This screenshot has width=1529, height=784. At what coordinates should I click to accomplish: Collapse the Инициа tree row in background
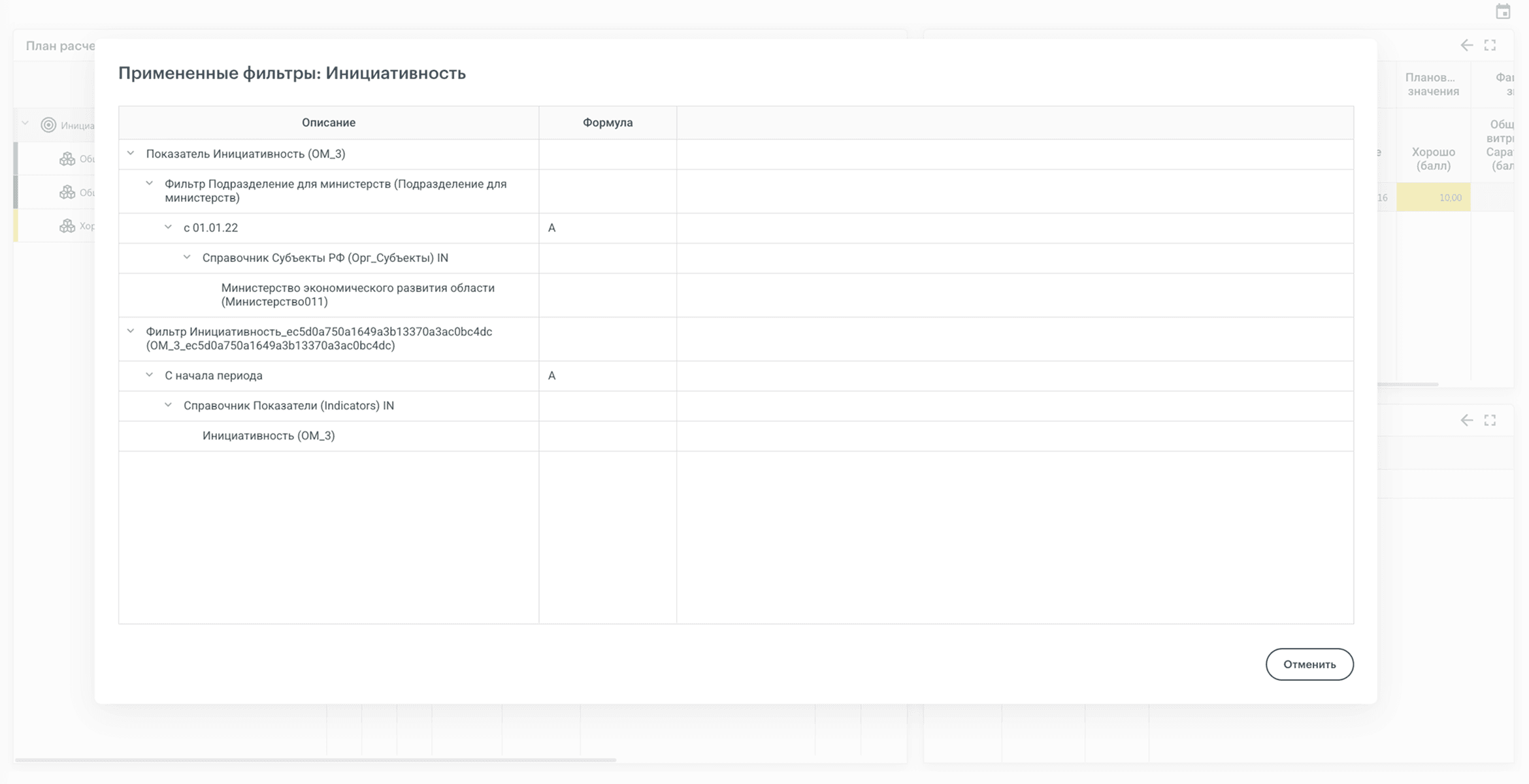pyautogui.click(x=25, y=123)
